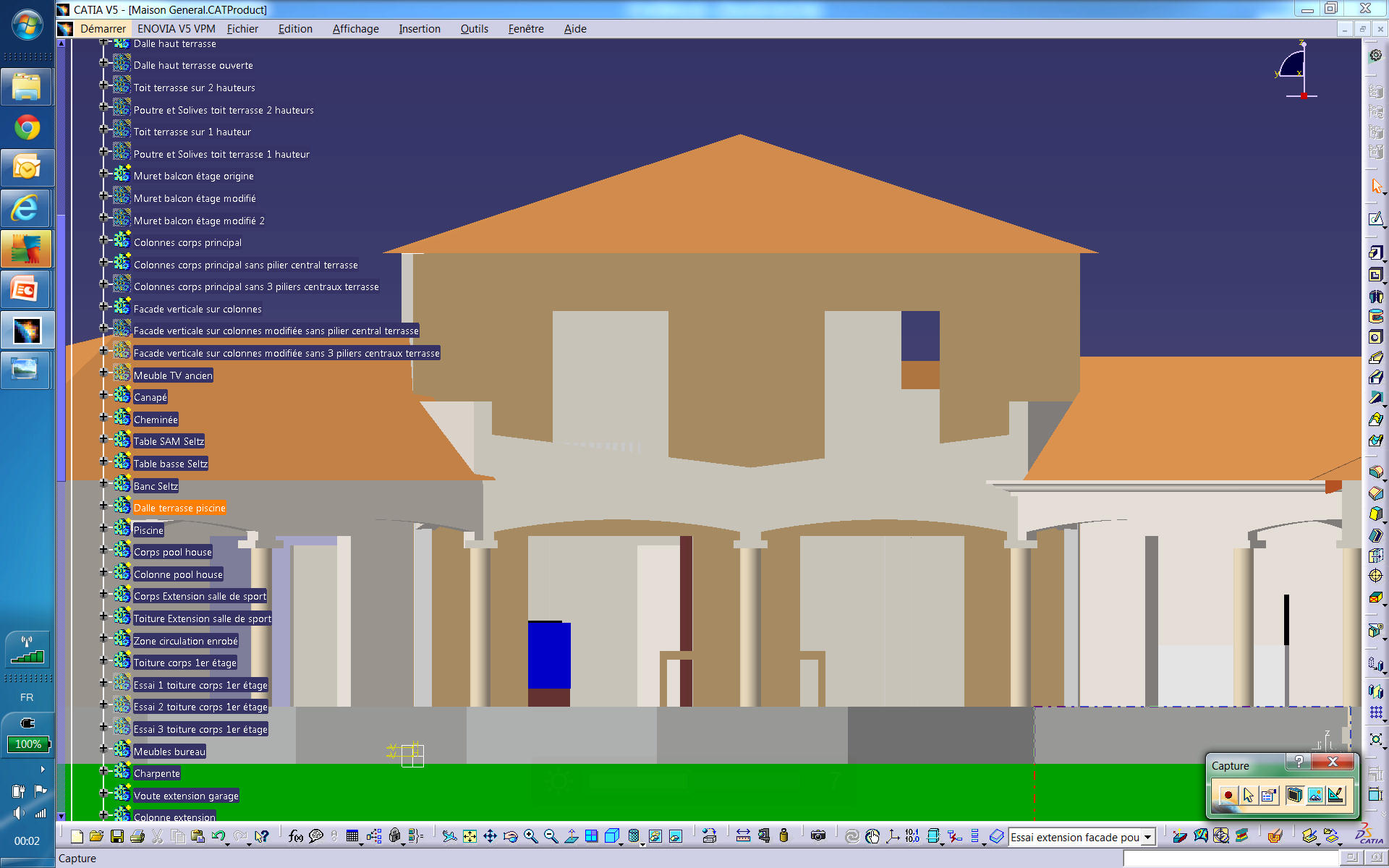This screenshot has height=868, width=1389.
Task: Activate the Fly mode airplane icon
Action: (x=449, y=836)
